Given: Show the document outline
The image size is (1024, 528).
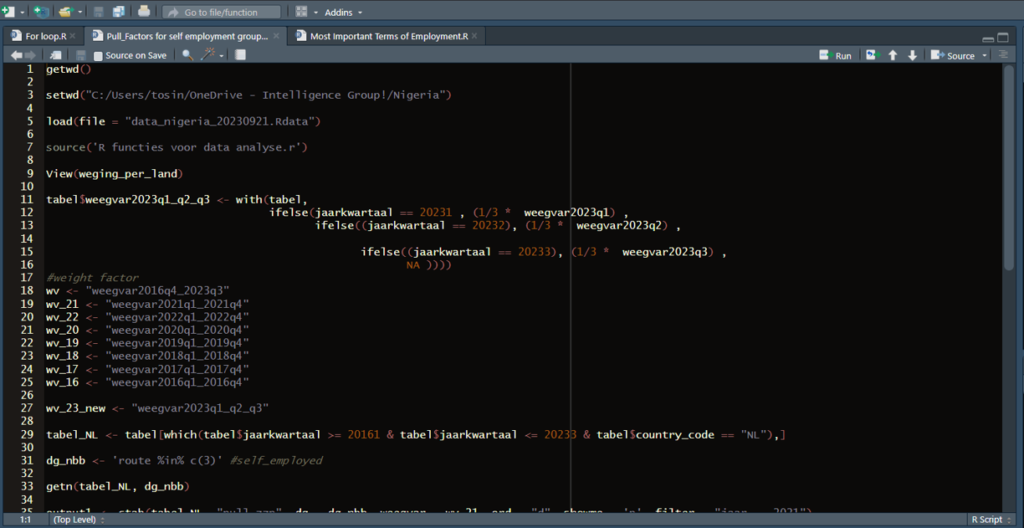Looking at the screenshot, I should pos(1003,56).
